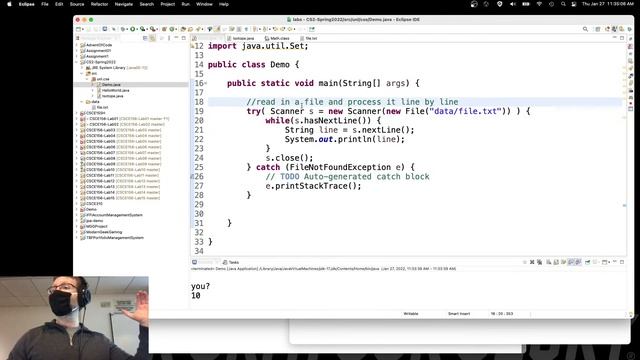This screenshot has height=360, width=640.
Task: Maximize the Console view
Action: [x=622, y=262]
